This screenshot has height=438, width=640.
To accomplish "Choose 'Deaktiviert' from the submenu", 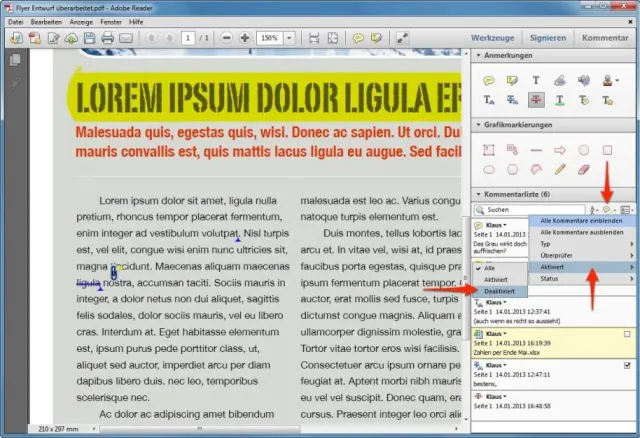I will (500, 291).
